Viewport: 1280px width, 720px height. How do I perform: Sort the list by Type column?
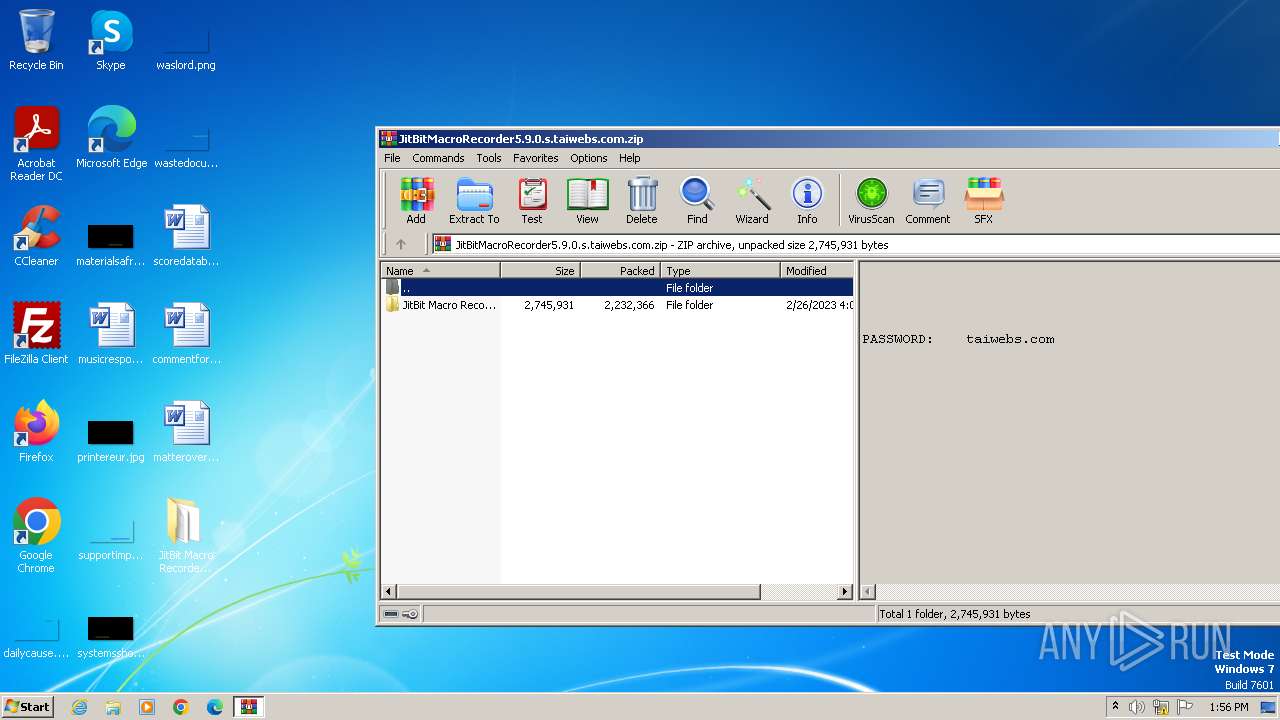pos(720,271)
